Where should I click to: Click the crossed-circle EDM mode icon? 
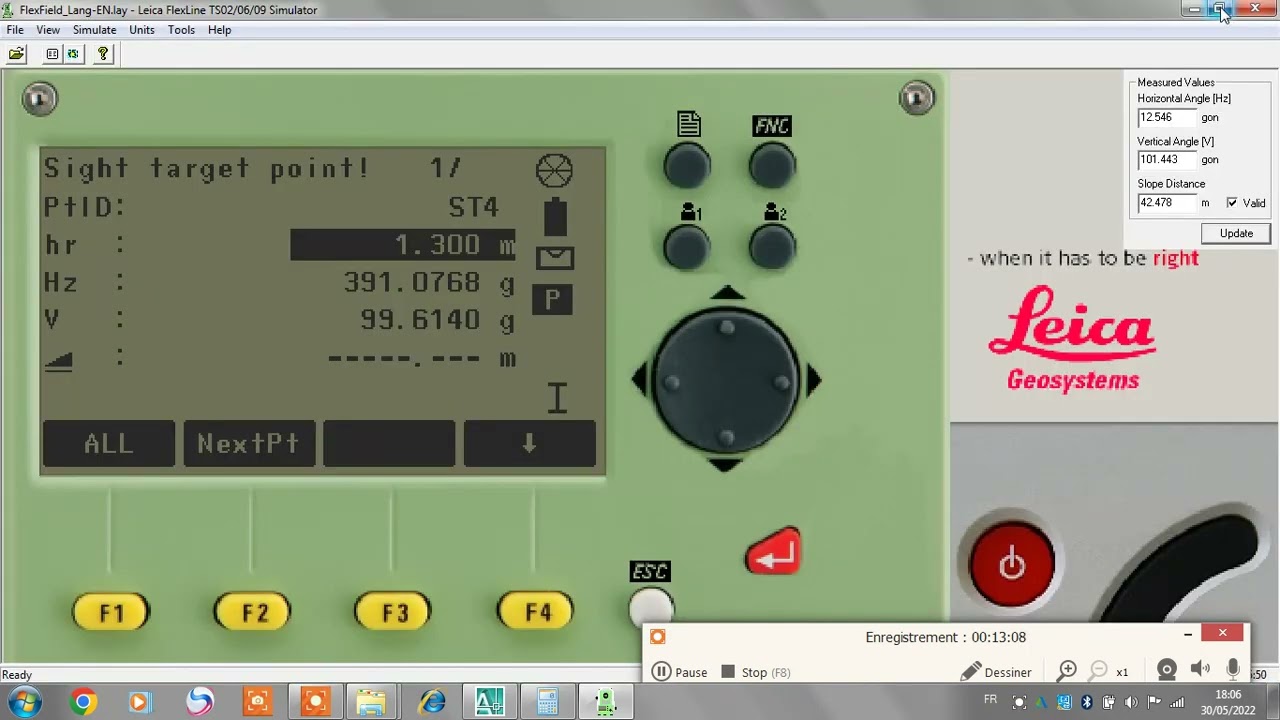click(554, 171)
